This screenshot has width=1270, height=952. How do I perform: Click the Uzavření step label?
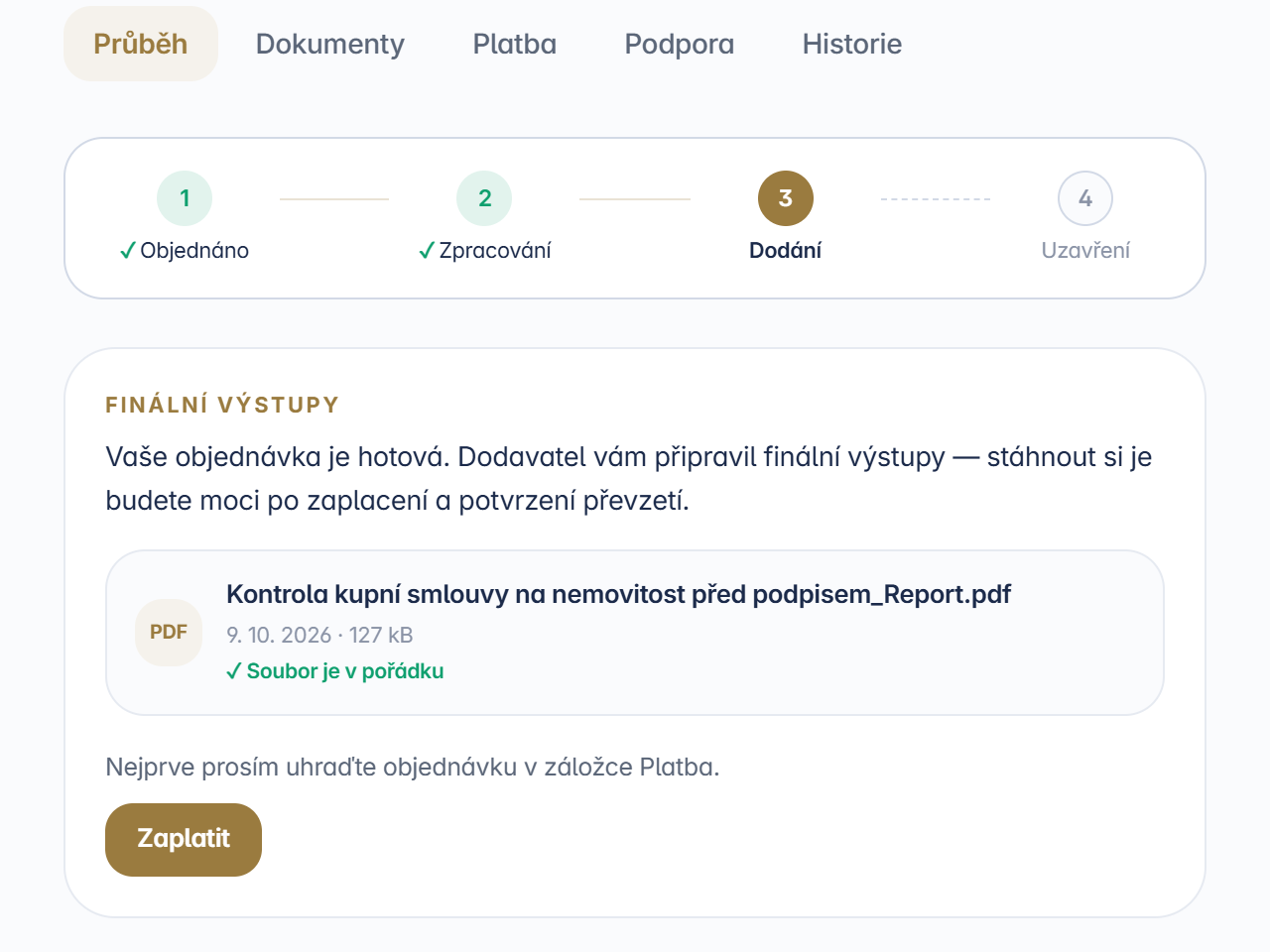coord(1085,251)
